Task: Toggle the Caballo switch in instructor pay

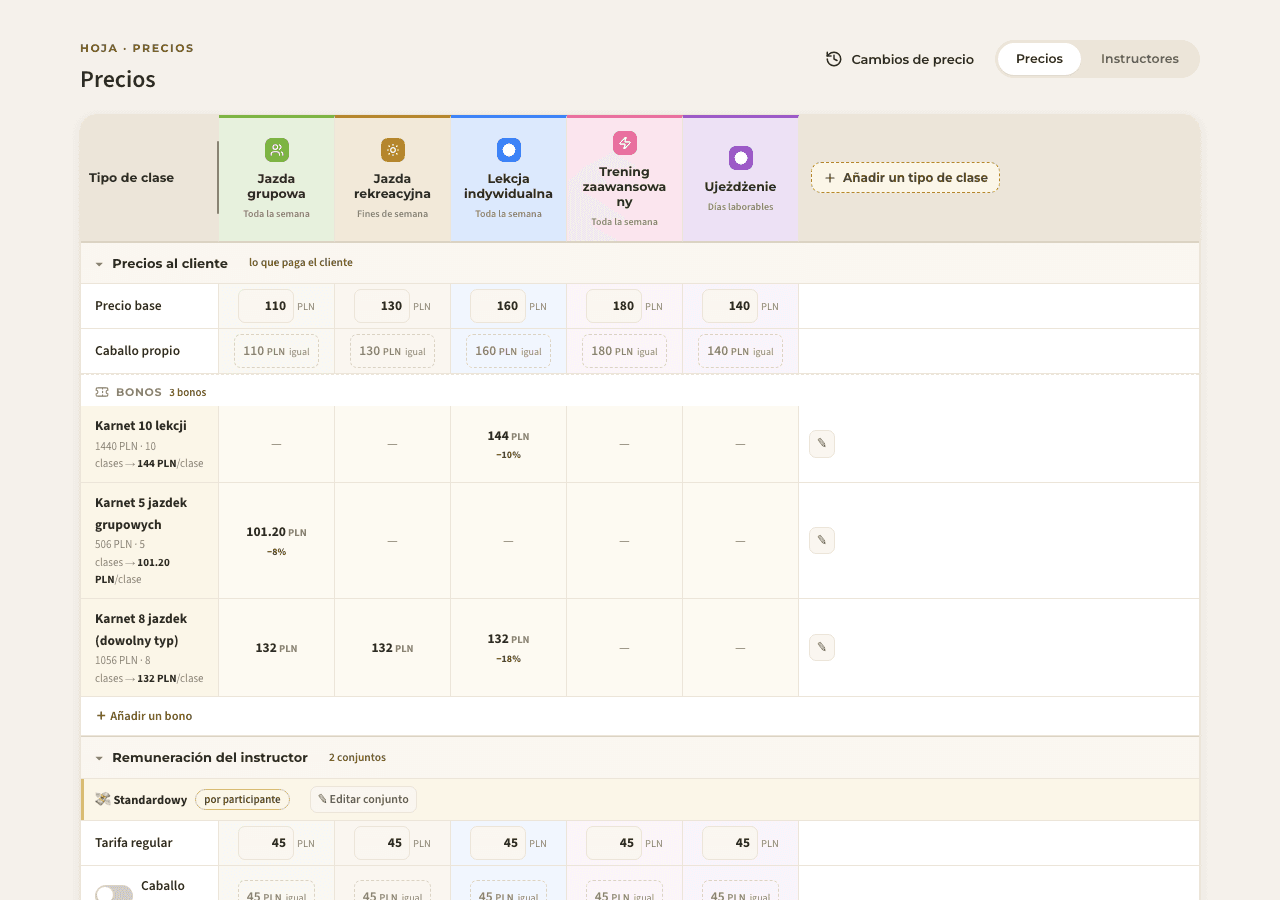Action: pos(114,894)
